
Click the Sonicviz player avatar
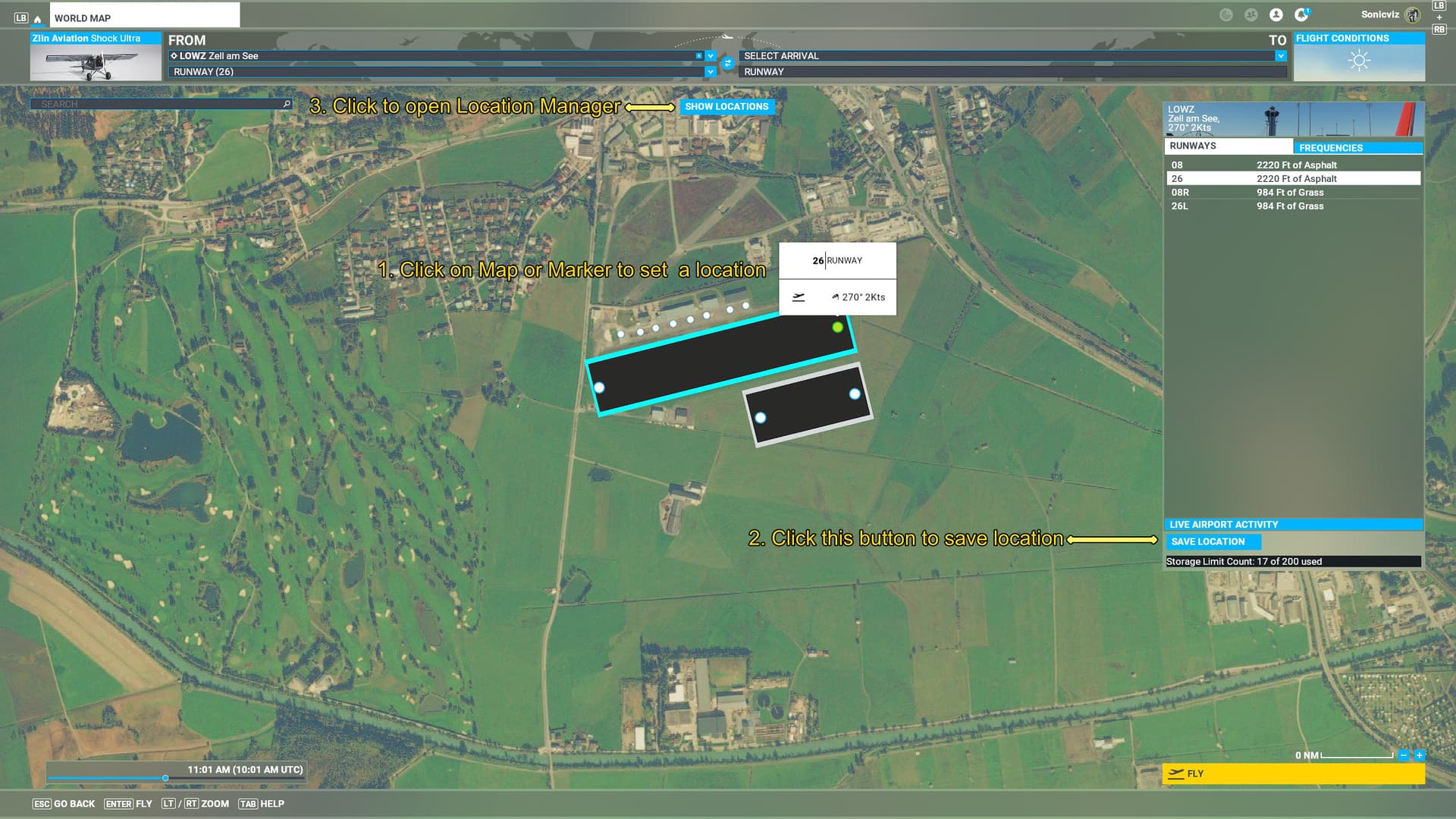point(1413,14)
